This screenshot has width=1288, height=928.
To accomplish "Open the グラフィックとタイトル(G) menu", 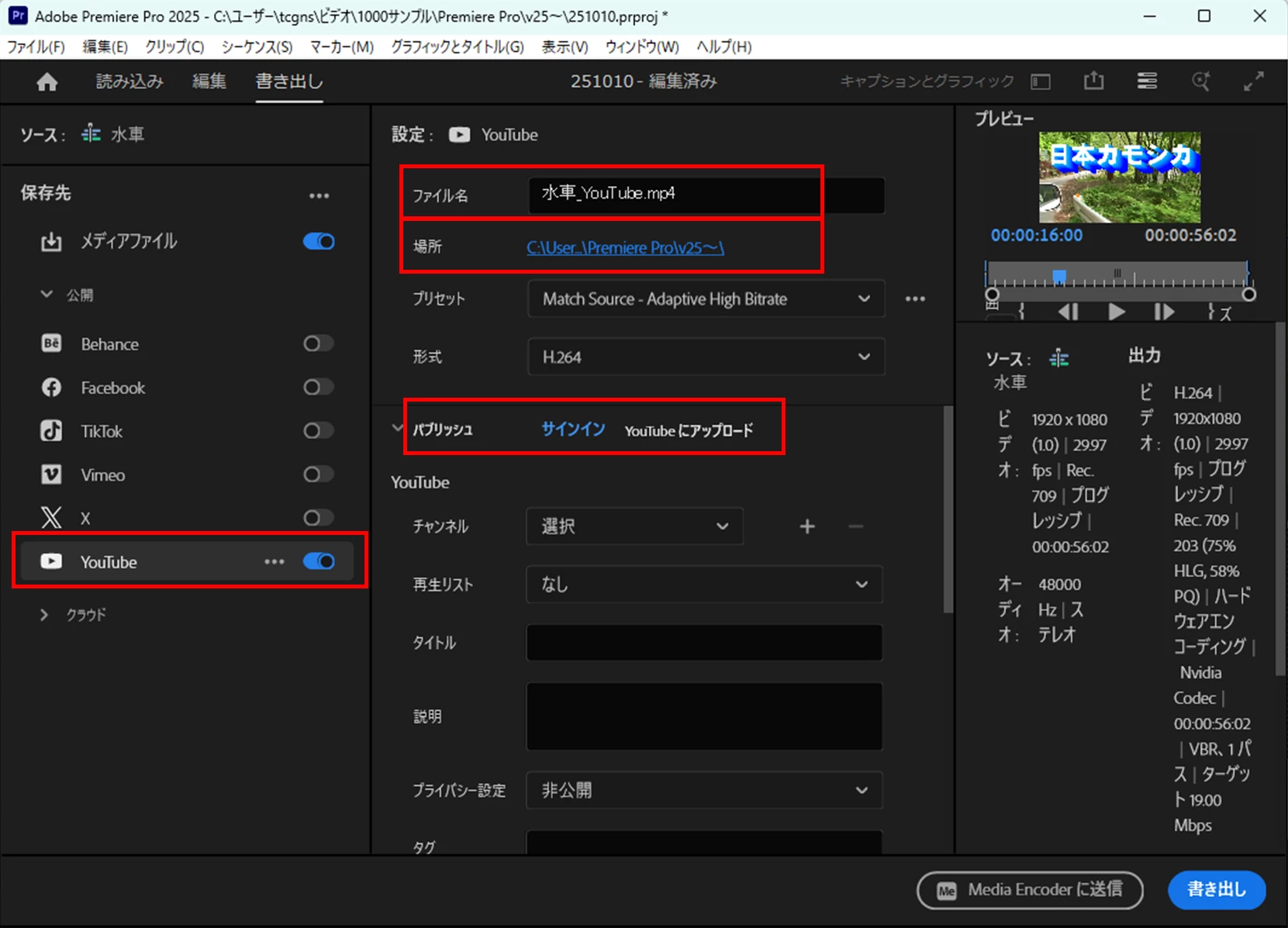I will pyautogui.click(x=458, y=47).
